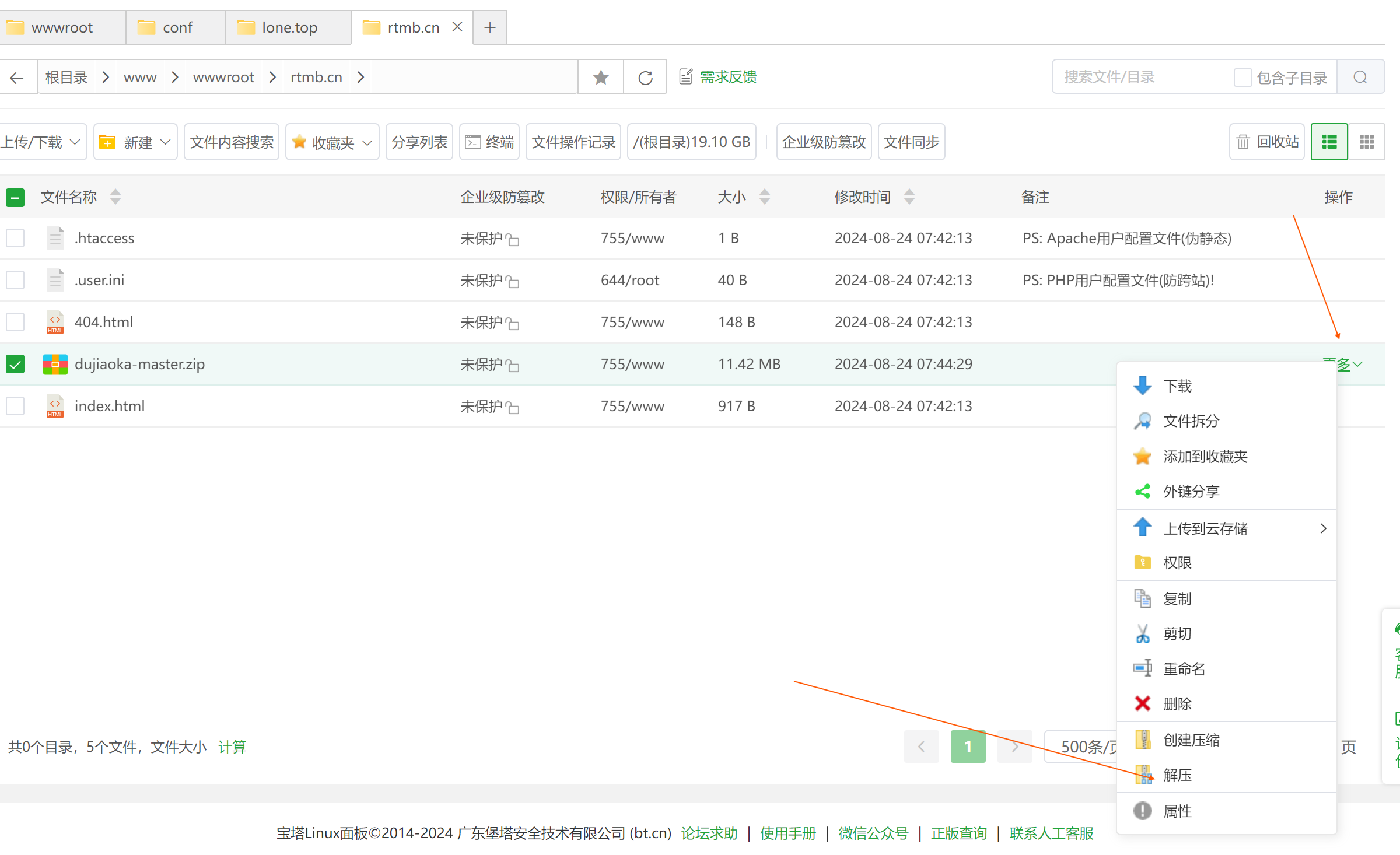Refresh the directory with the reload icon
Screen dimensions: 1400x855
tap(645, 77)
